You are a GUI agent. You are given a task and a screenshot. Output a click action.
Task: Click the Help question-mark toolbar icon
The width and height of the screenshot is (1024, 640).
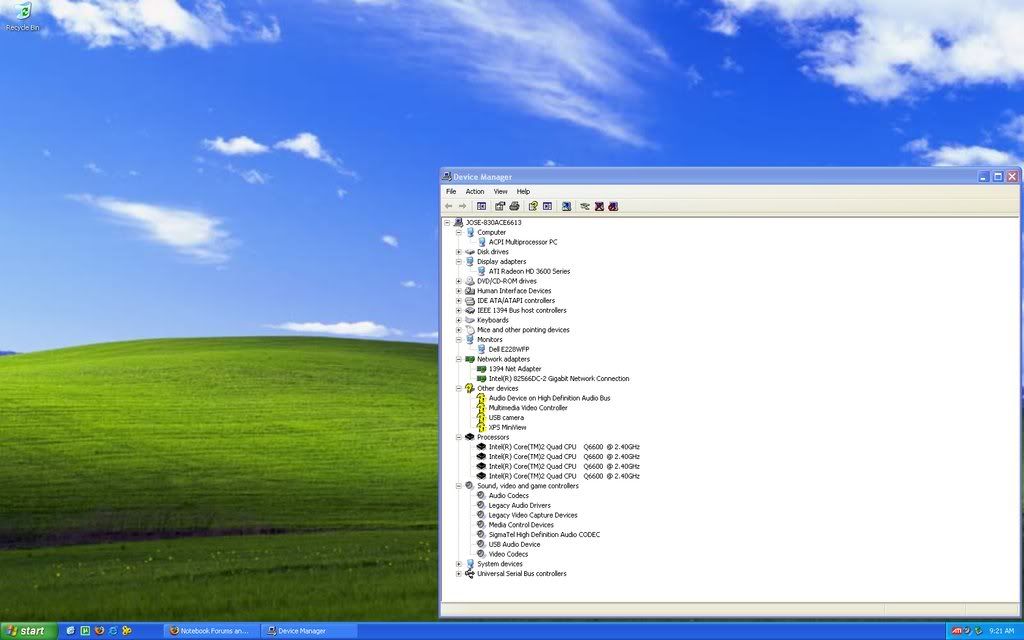(533, 206)
